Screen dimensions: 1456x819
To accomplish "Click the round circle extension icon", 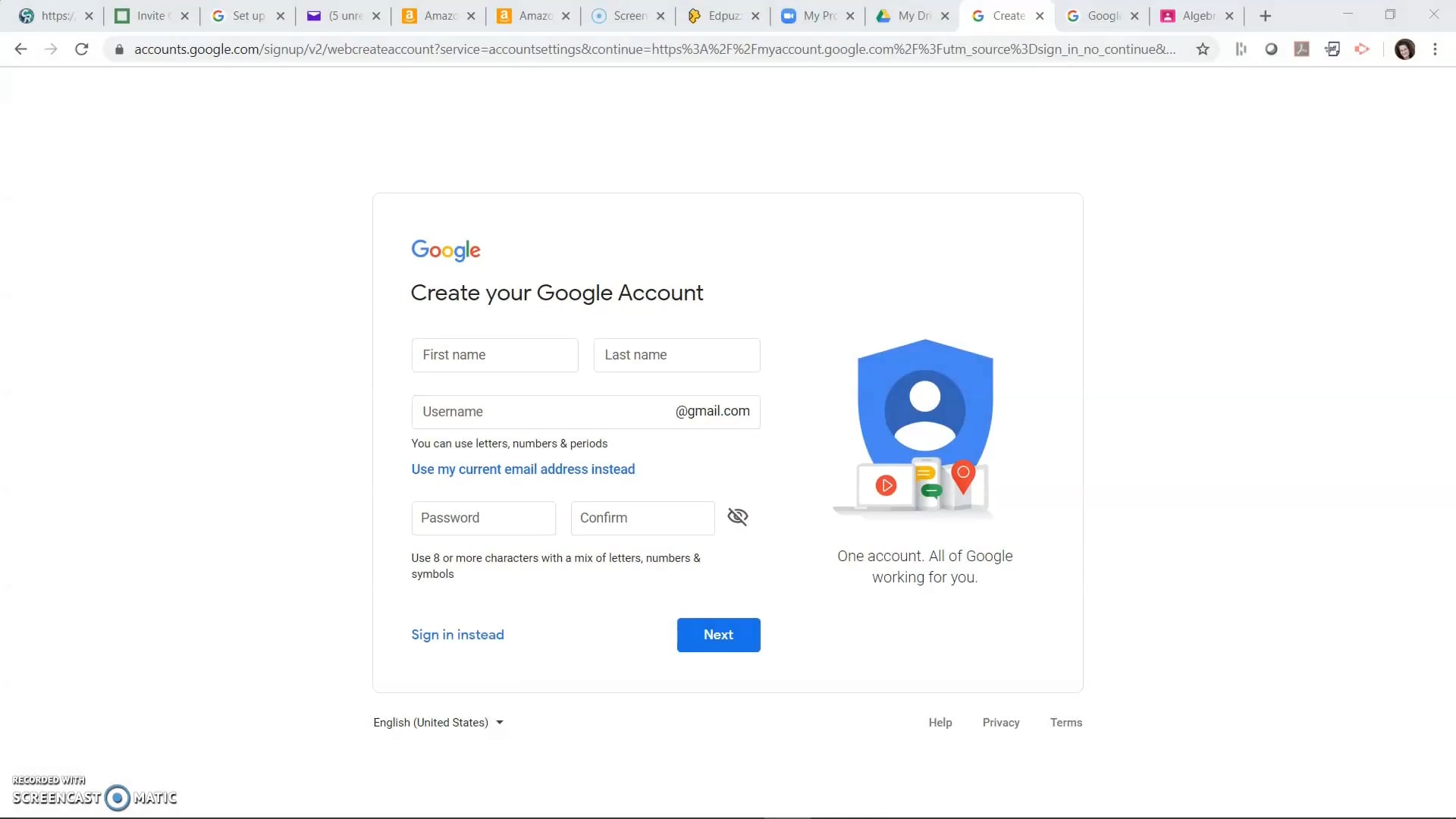I will pos(1271,49).
